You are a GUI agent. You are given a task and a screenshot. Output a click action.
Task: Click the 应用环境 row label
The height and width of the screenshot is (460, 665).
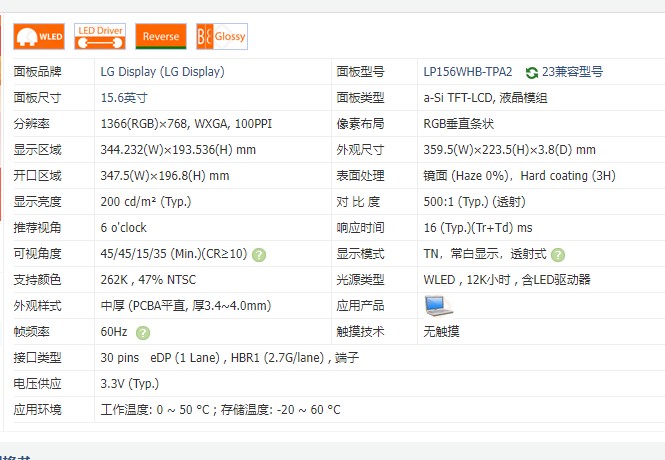coord(37,410)
